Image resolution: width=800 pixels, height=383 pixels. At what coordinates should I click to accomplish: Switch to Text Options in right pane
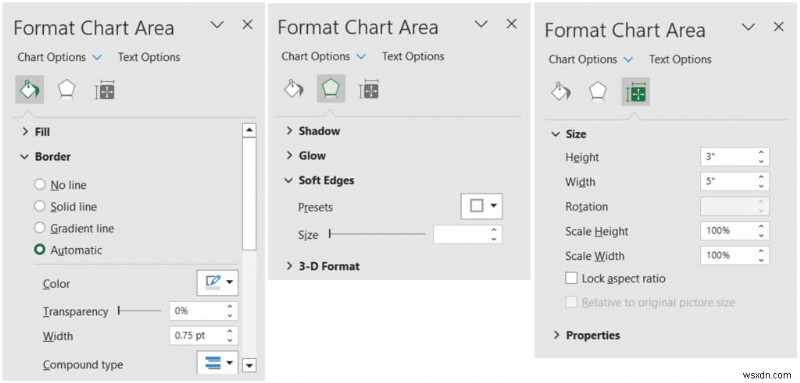[x=680, y=59]
